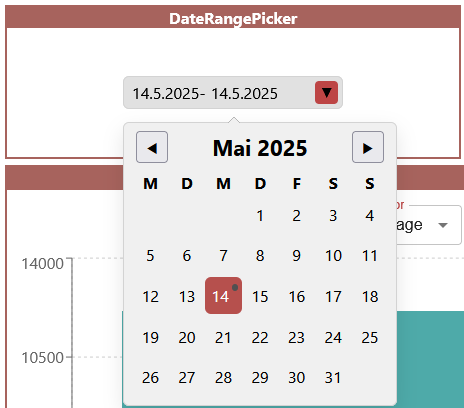Select day 31 in the calendar

pos(333,377)
